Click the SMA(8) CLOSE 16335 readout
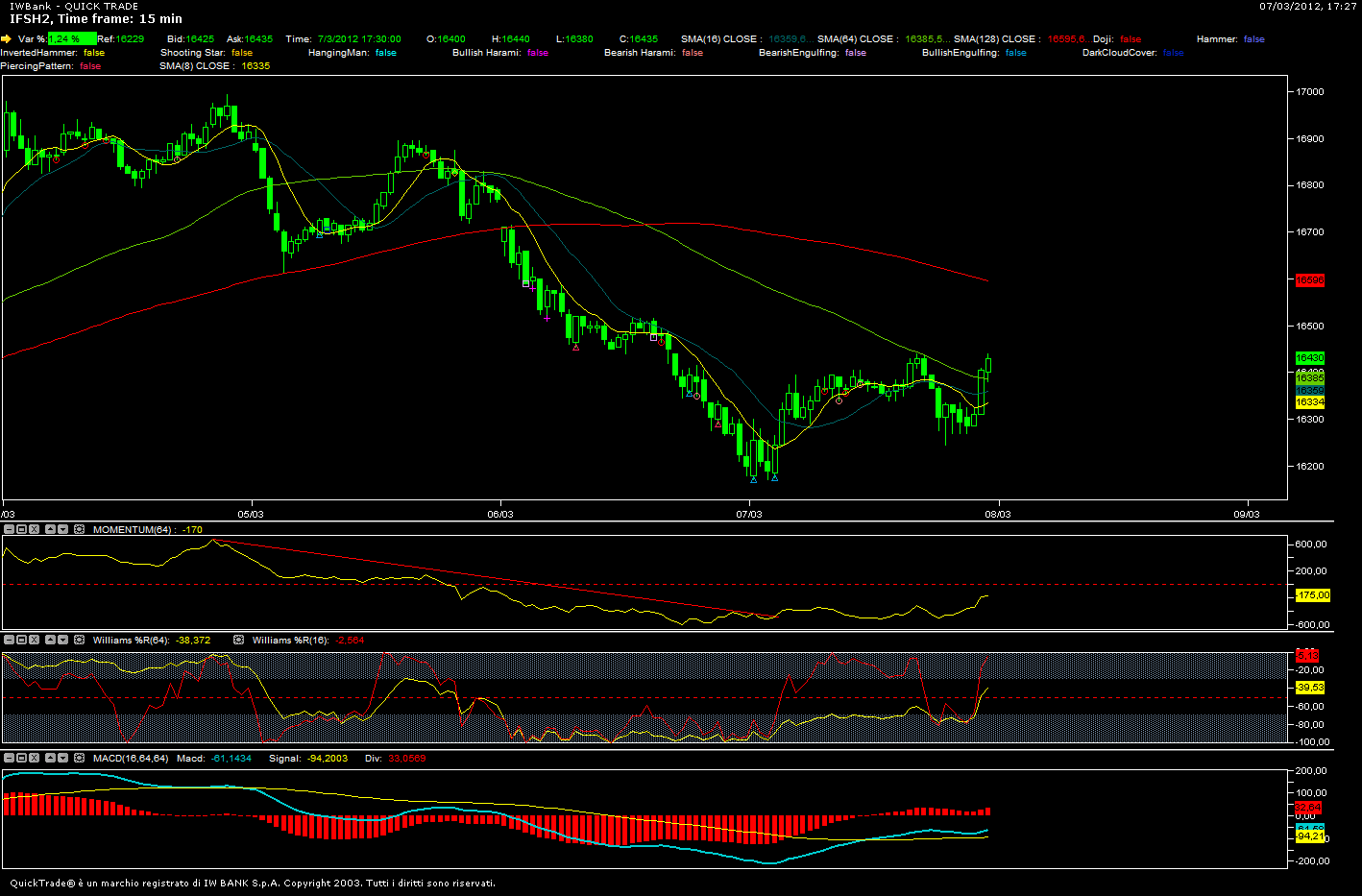Image resolution: width=1362 pixels, height=896 pixels. click(x=215, y=66)
